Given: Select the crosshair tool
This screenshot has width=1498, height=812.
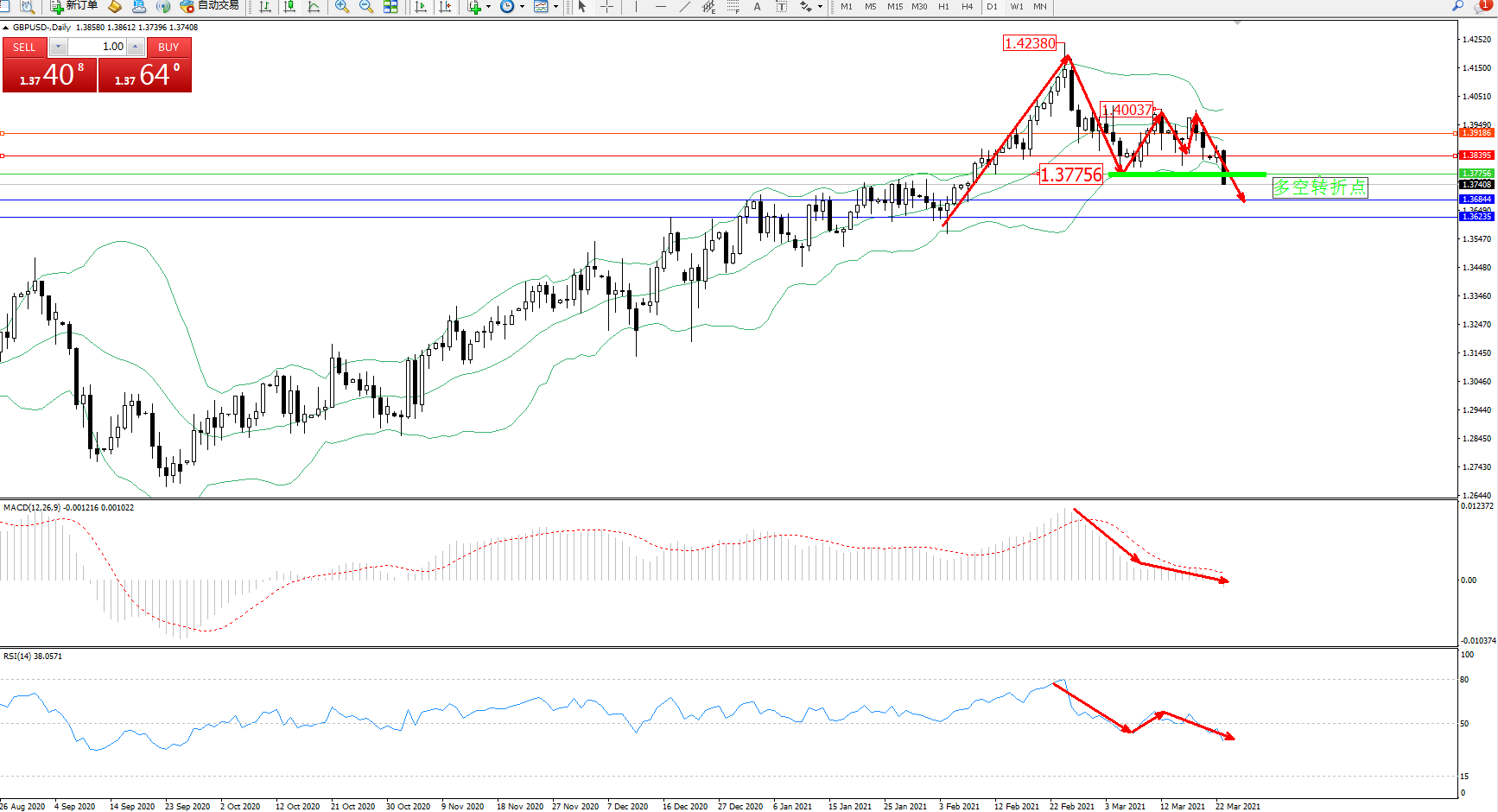Looking at the screenshot, I should tap(607, 7).
